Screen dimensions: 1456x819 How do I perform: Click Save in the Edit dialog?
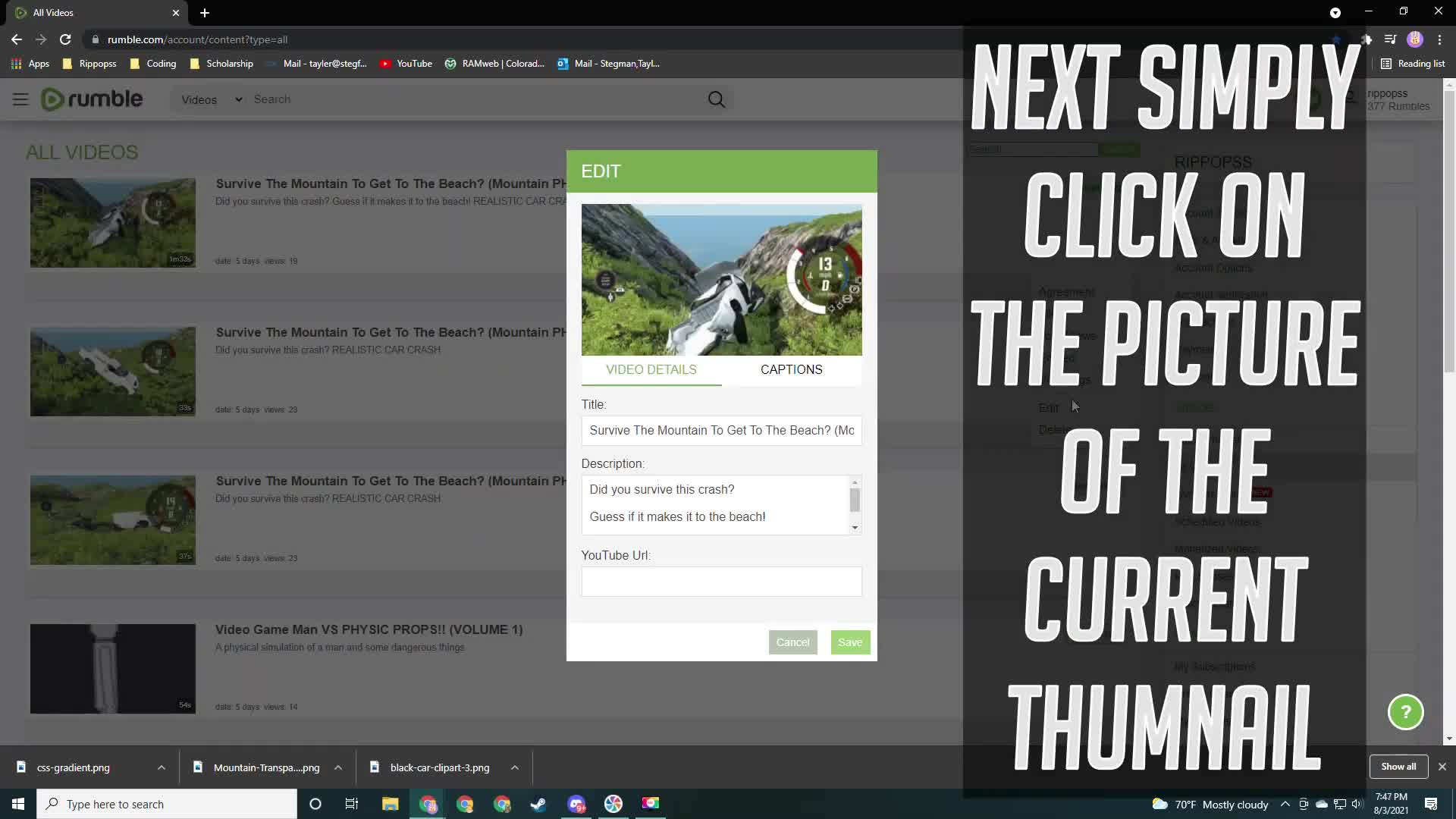[849, 642]
